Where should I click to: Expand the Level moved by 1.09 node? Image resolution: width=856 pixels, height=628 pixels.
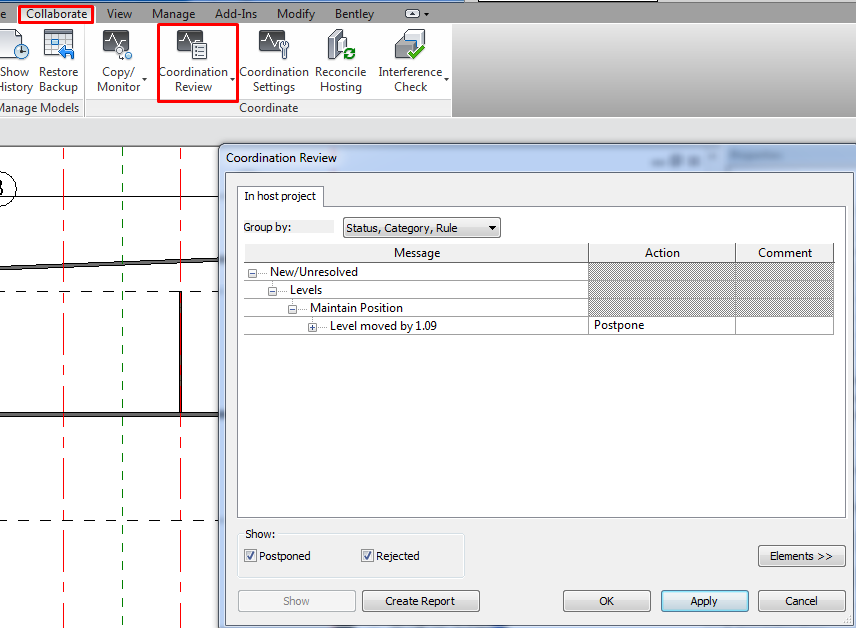(x=312, y=327)
